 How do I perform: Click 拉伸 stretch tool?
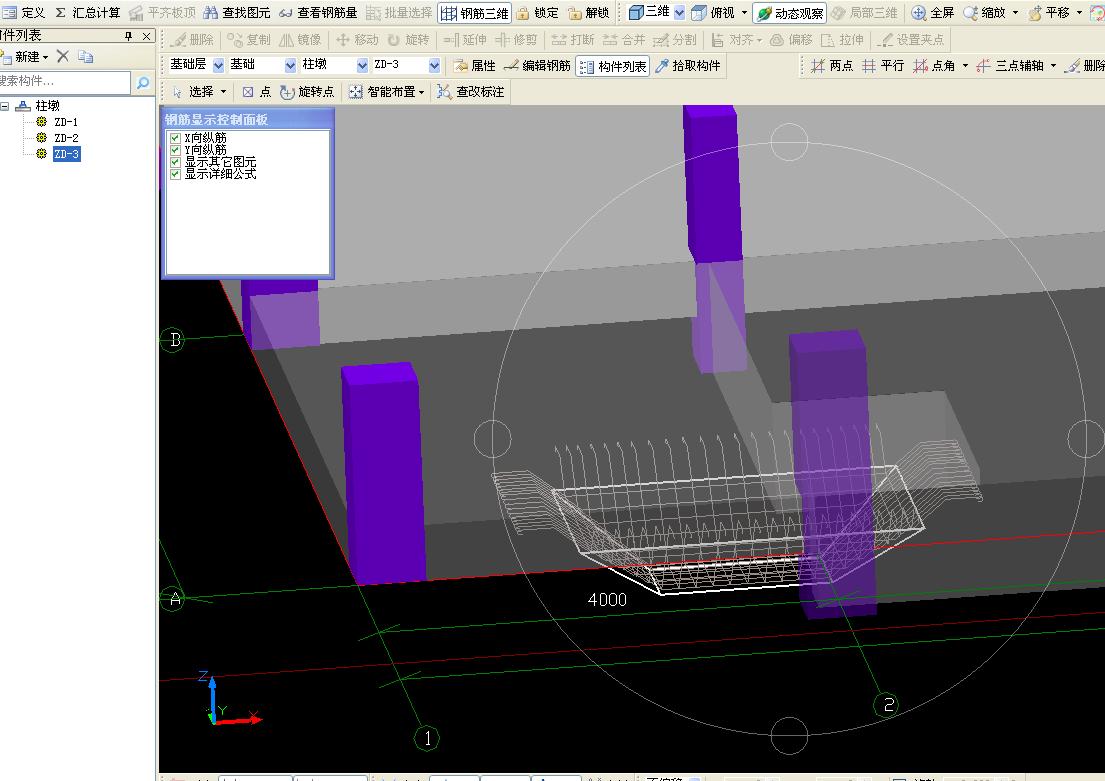tap(842, 39)
